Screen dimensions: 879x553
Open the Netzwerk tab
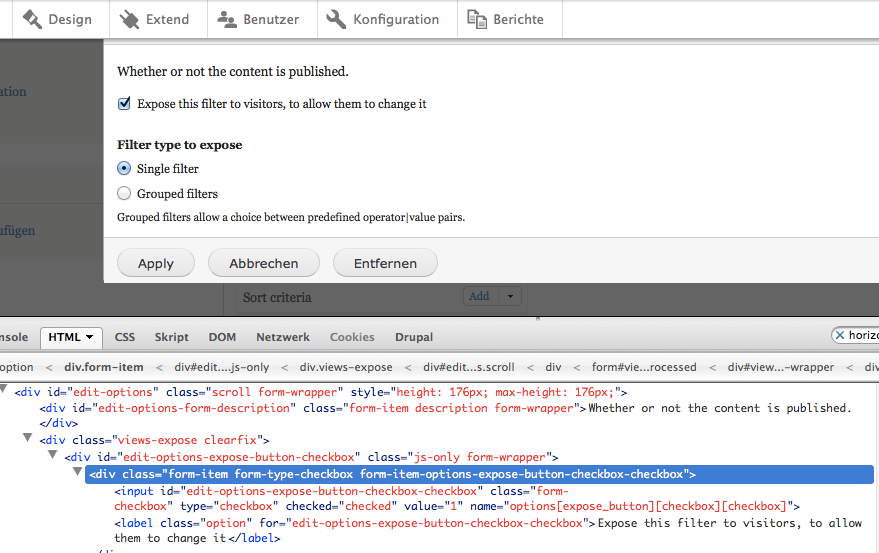(x=283, y=337)
